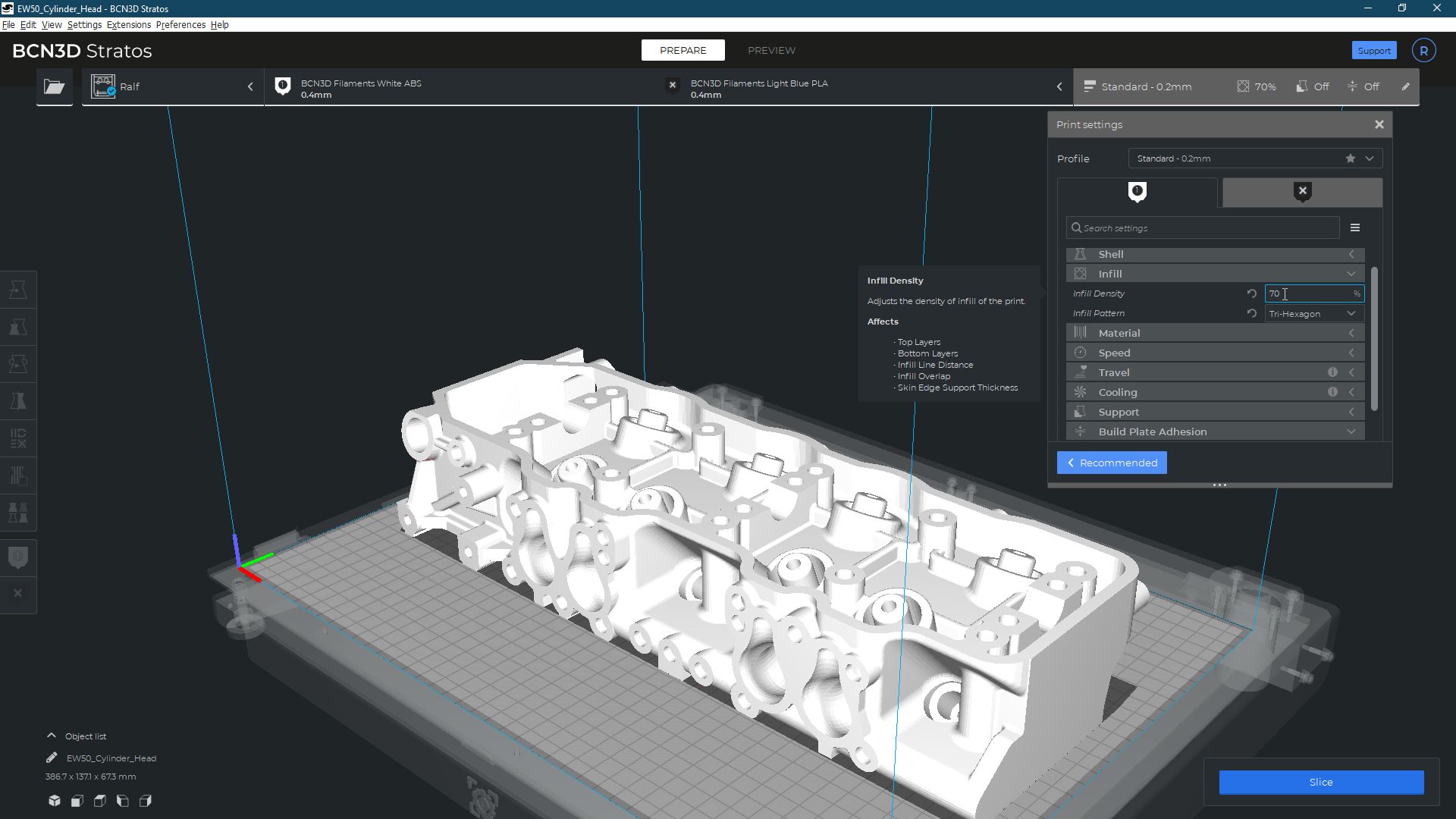Screen dimensions: 1456x819
Task: Click info icon on Travel row
Action: click(1332, 372)
